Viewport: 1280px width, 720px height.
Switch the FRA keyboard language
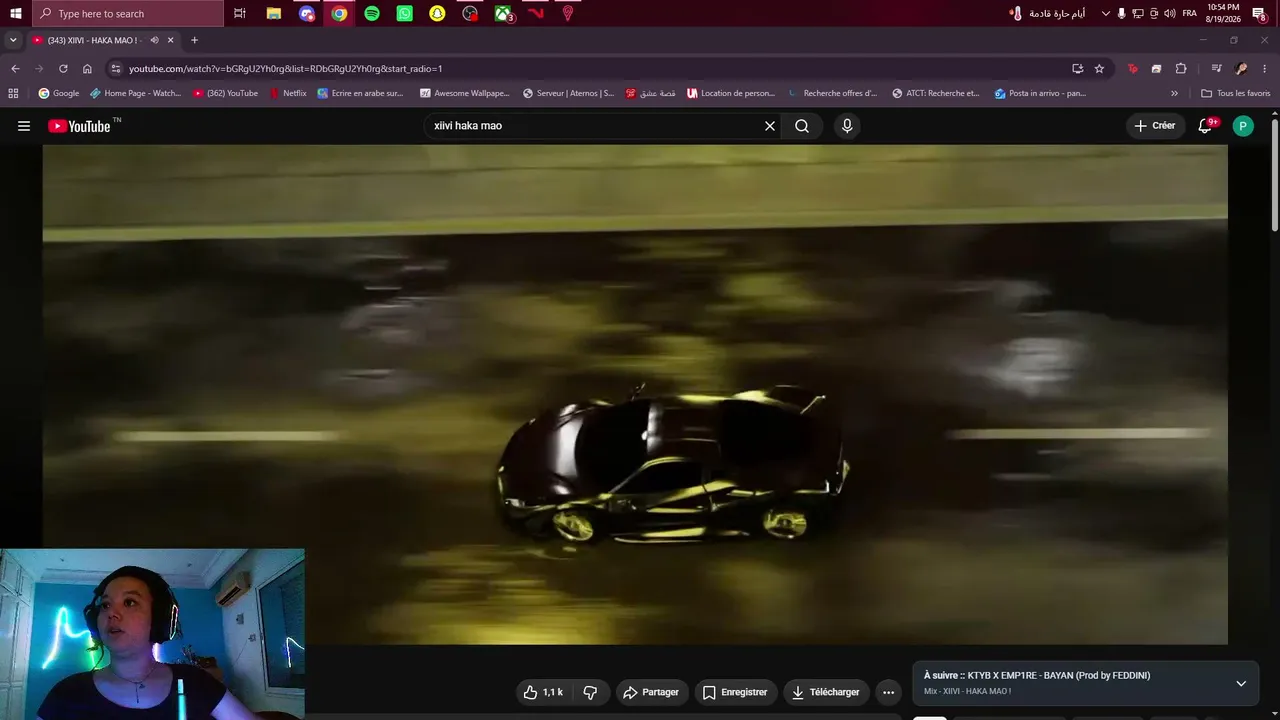[x=1189, y=14]
